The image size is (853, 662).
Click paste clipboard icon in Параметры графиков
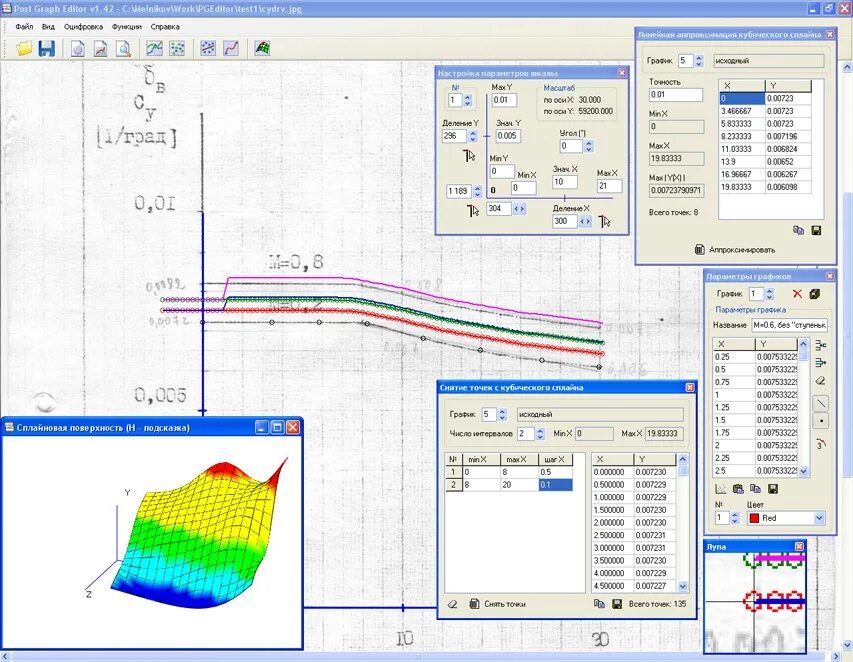click(738, 489)
